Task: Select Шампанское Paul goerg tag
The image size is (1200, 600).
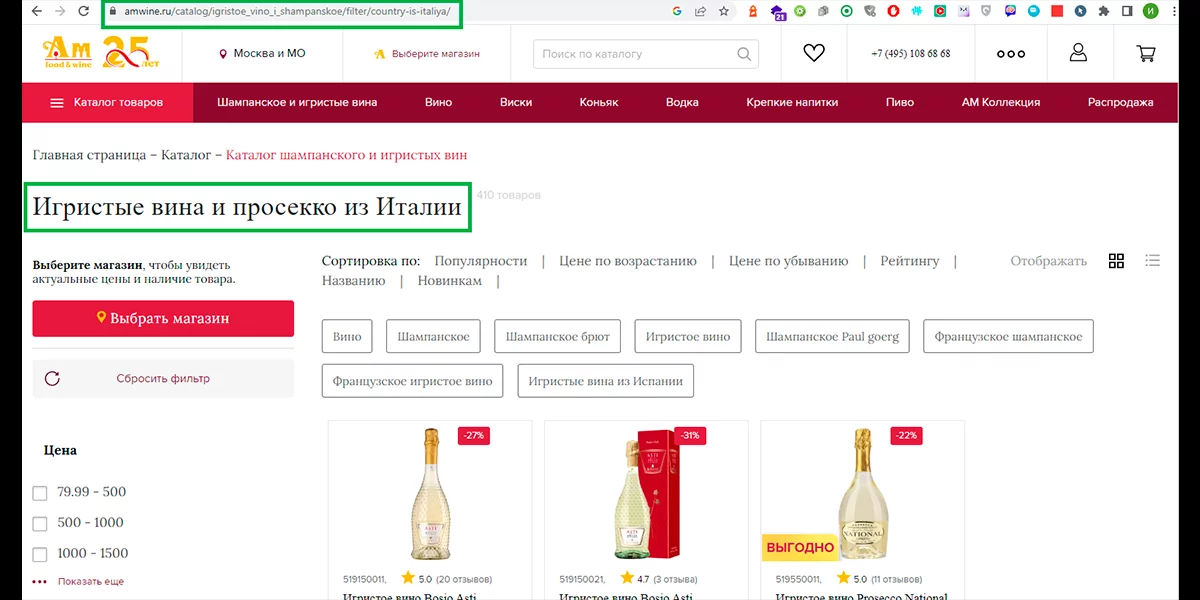Action: tap(832, 337)
